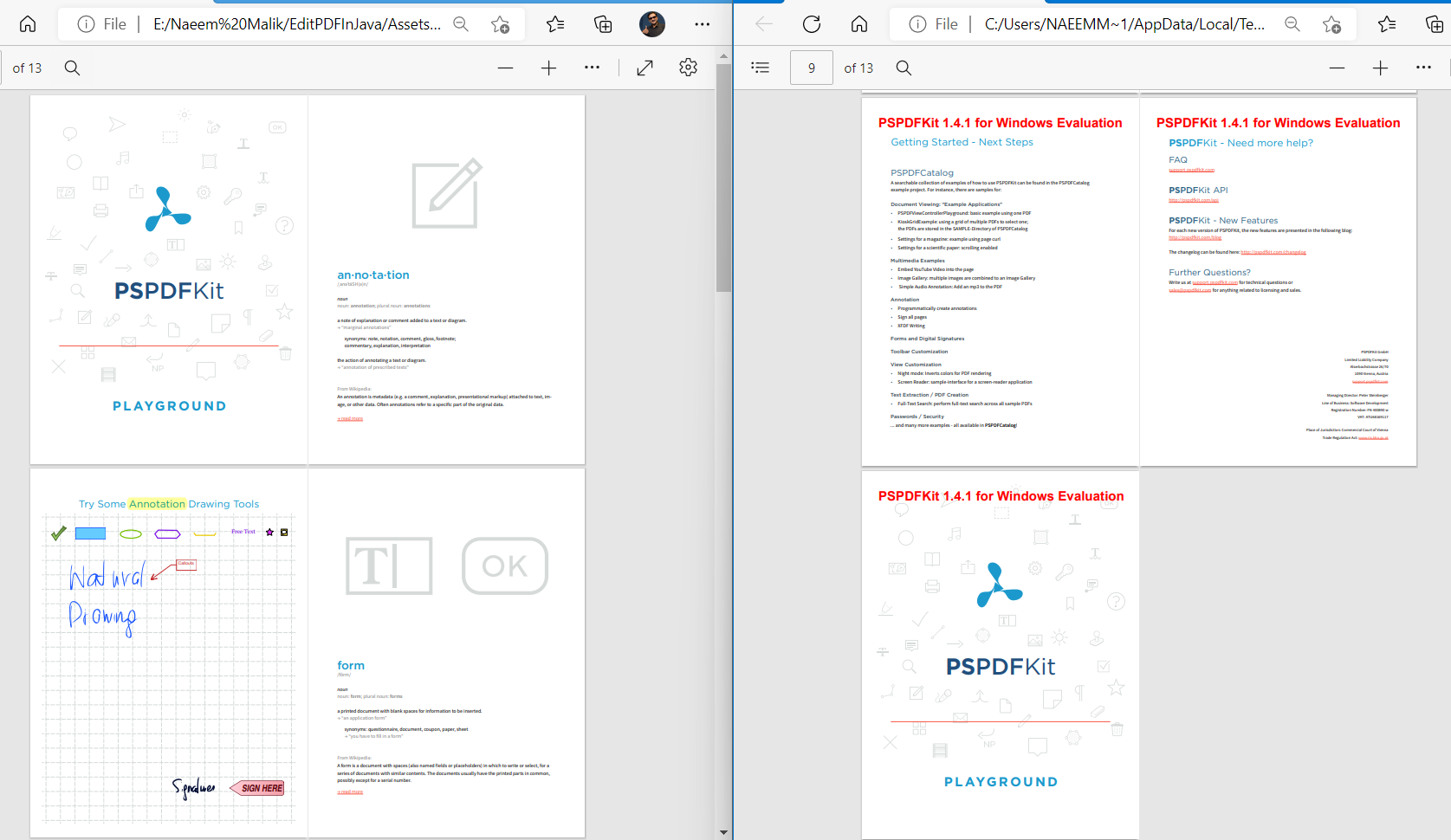Zoom in on the left PDF document

click(548, 68)
